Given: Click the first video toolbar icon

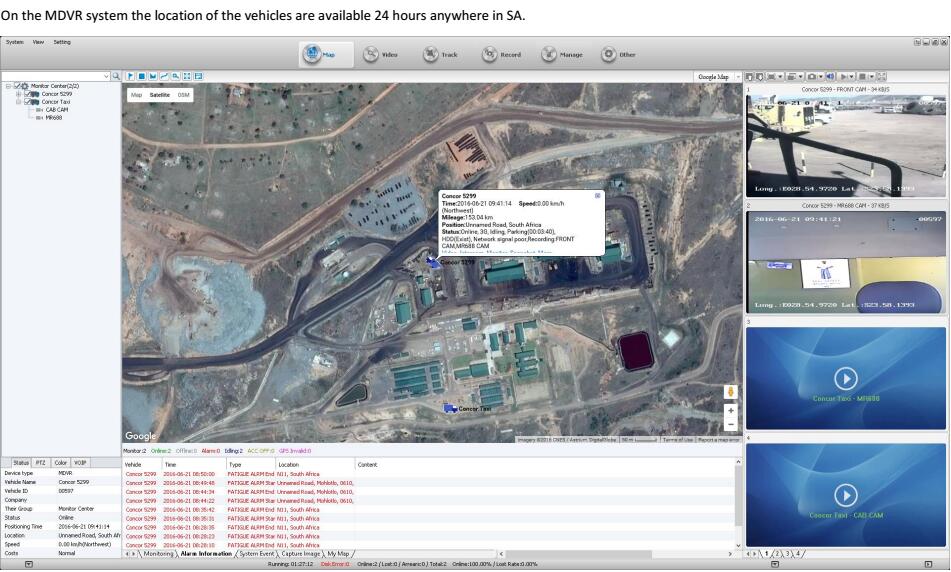Looking at the screenshot, I should pos(749,76).
